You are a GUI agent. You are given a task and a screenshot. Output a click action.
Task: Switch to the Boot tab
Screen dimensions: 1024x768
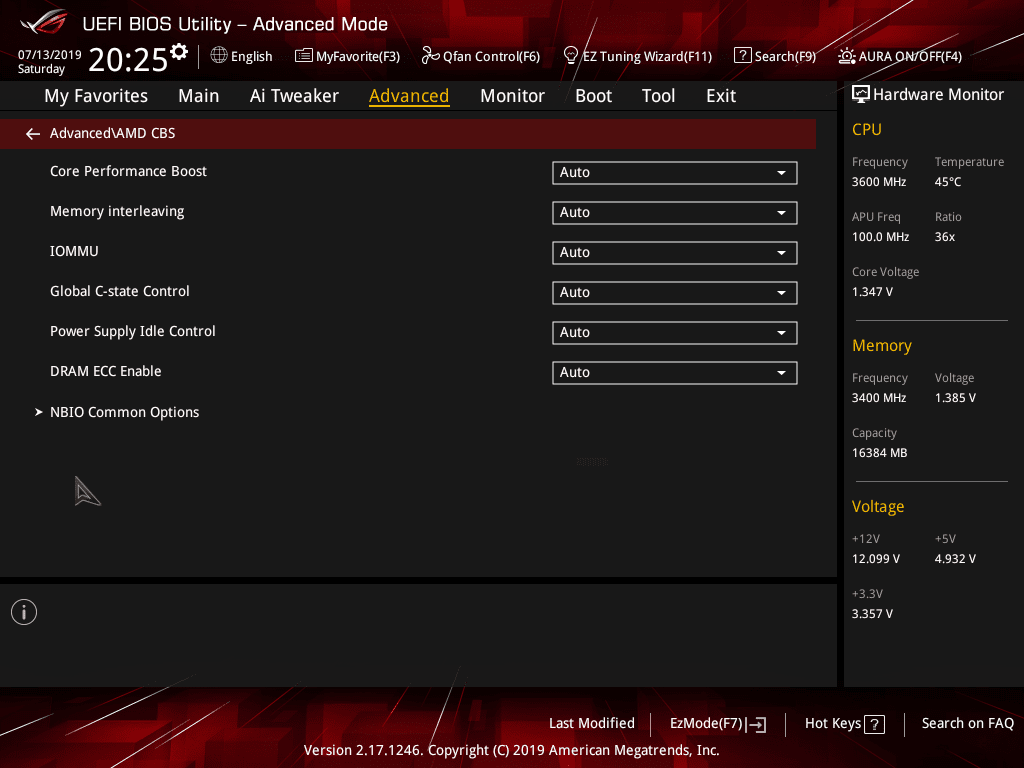tap(593, 96)
